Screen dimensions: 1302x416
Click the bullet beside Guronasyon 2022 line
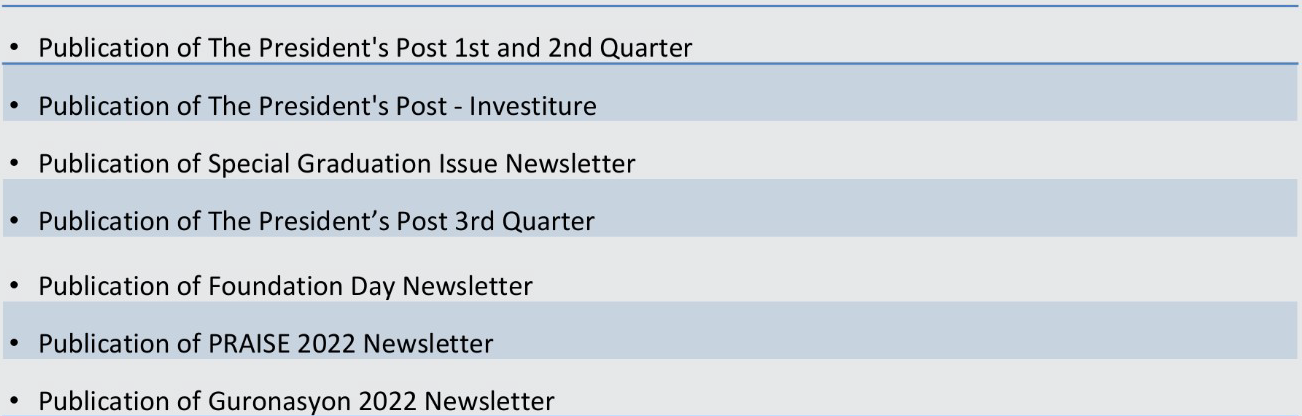tap(14, 403)
